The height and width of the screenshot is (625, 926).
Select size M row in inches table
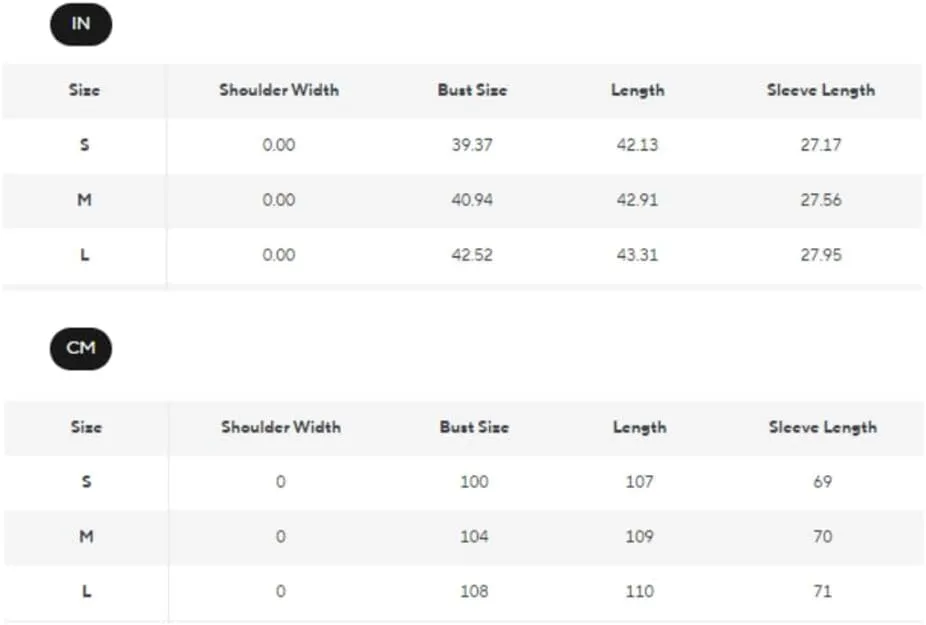(x=462, y=200)
